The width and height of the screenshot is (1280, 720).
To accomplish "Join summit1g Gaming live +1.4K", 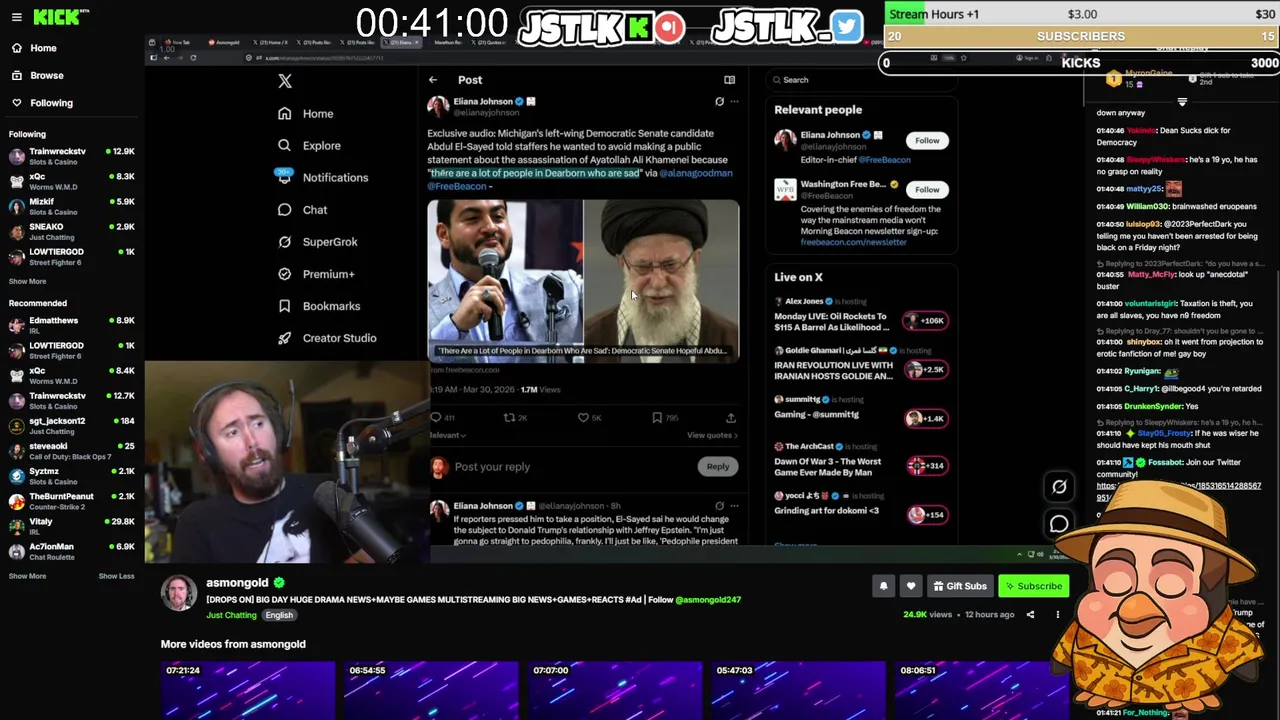I will pyautogui.click(x=925, y=419).
